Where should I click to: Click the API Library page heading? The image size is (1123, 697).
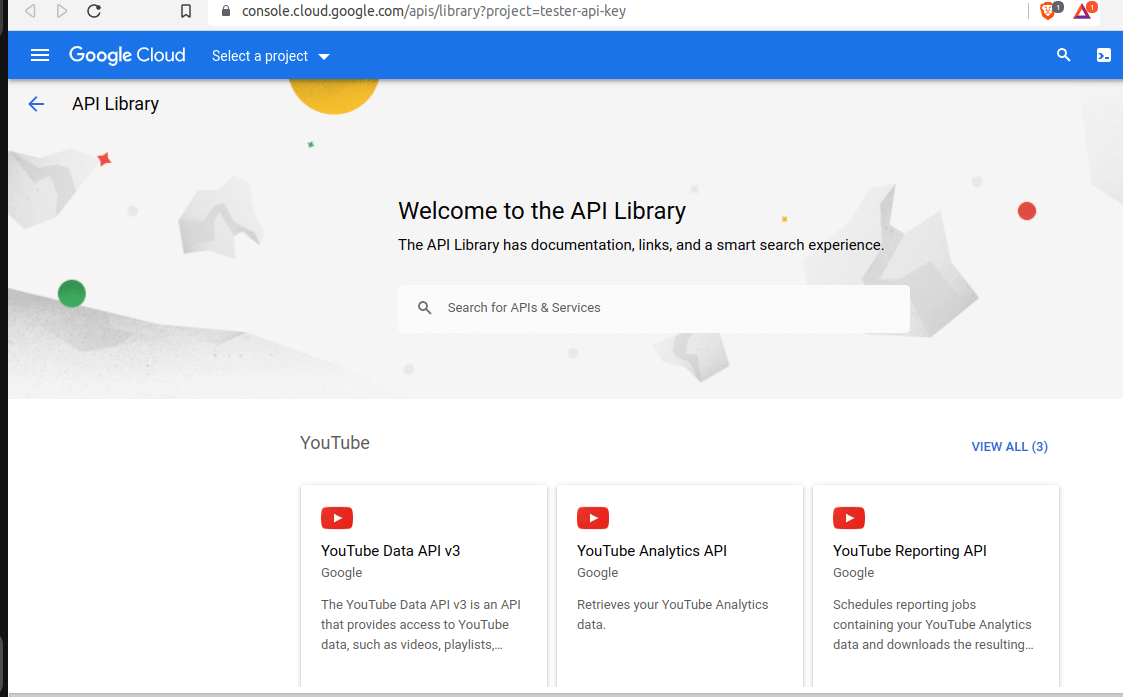tap(115, 104)
